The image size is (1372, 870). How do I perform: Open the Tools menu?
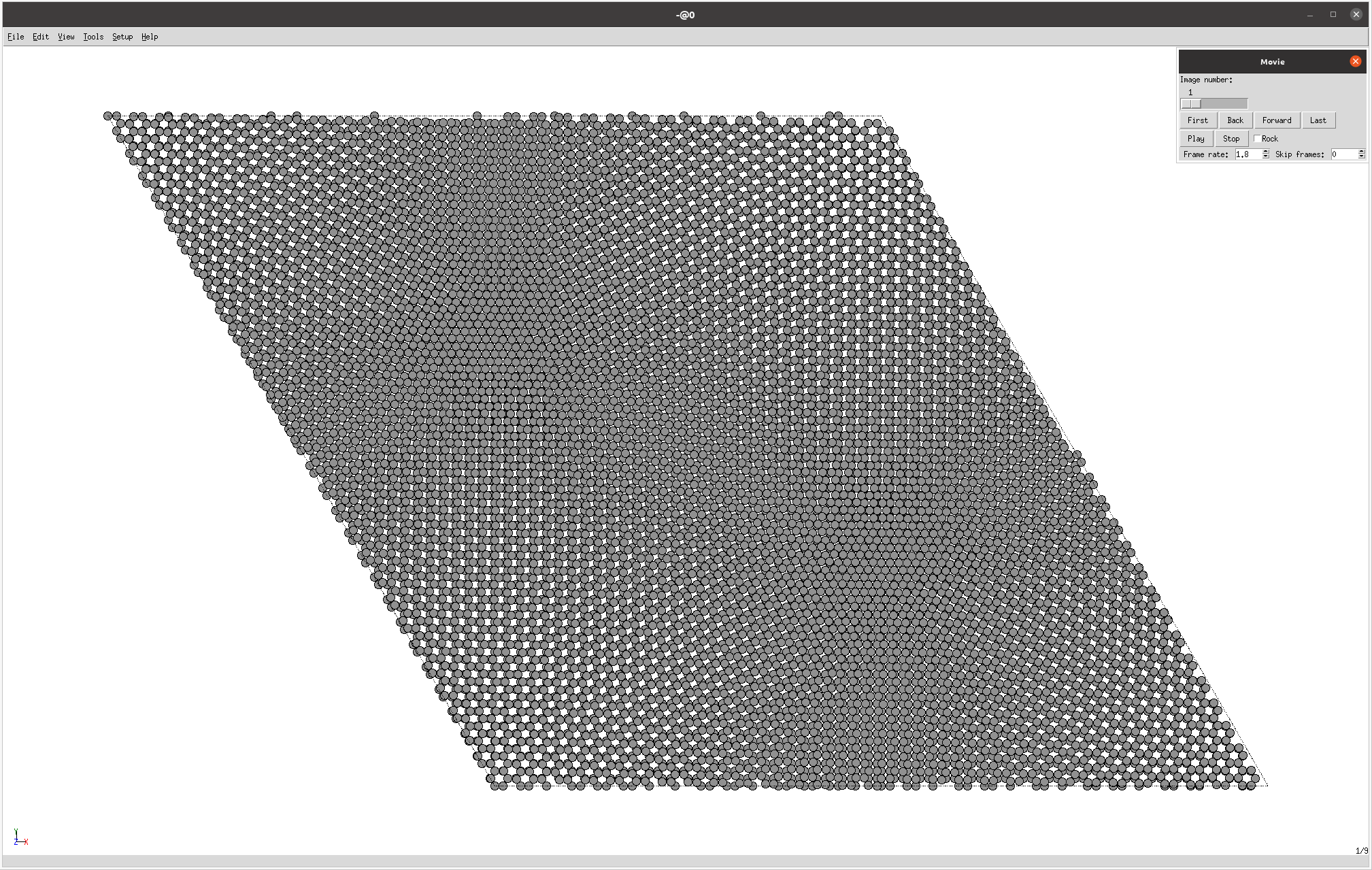point(92,37)
